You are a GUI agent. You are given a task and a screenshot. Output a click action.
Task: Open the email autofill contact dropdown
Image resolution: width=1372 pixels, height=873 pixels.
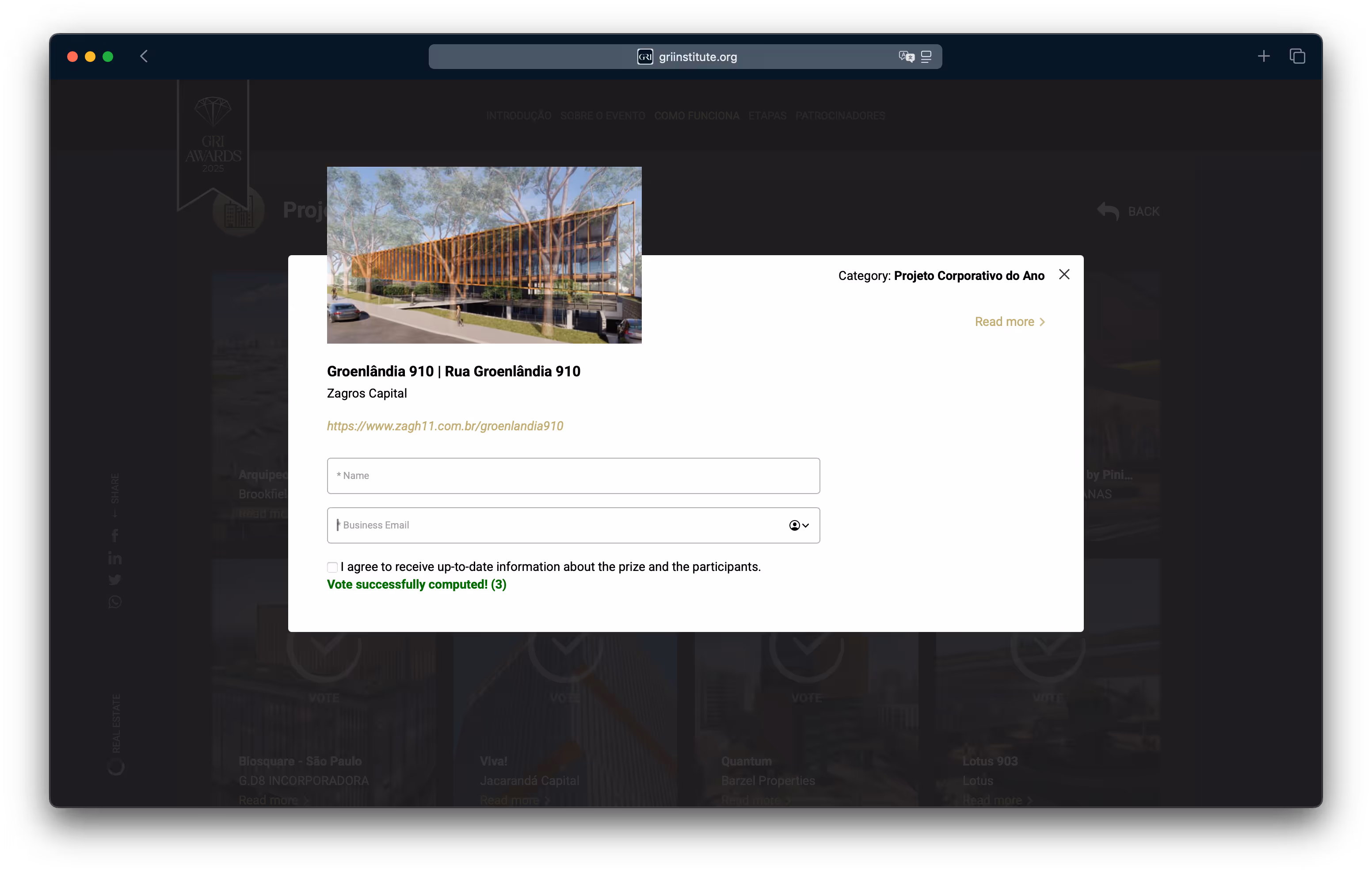[x=799, y=525]
